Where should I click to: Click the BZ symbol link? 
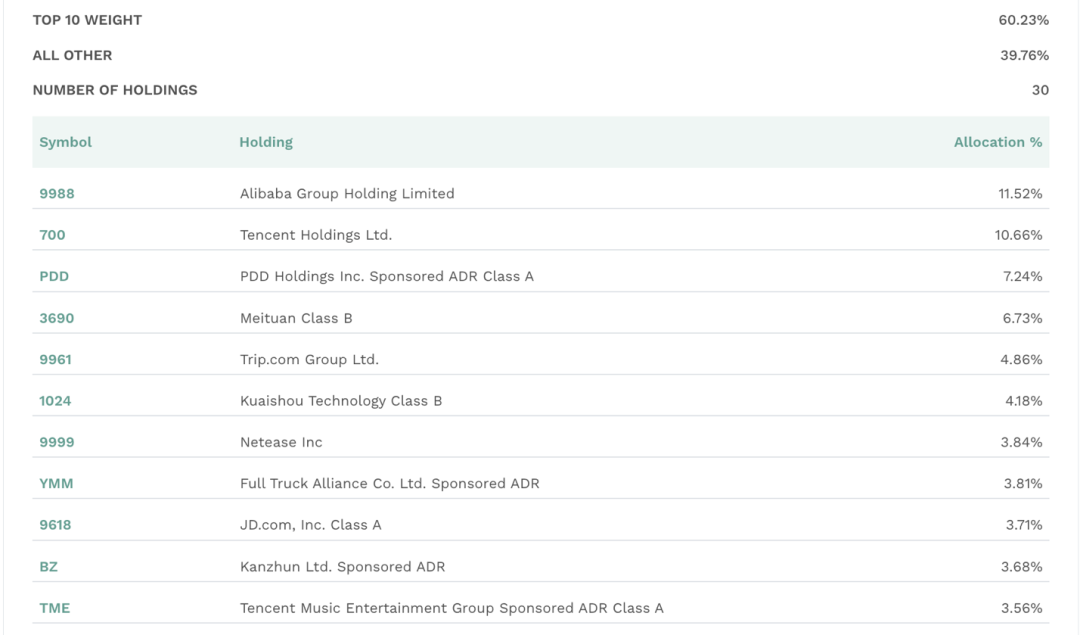[x=49, y=567]
